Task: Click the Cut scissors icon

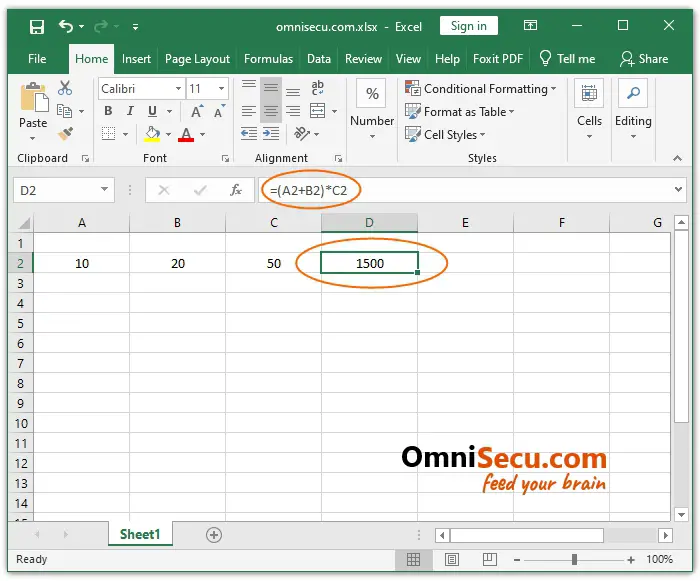Action: pos(65,88)
